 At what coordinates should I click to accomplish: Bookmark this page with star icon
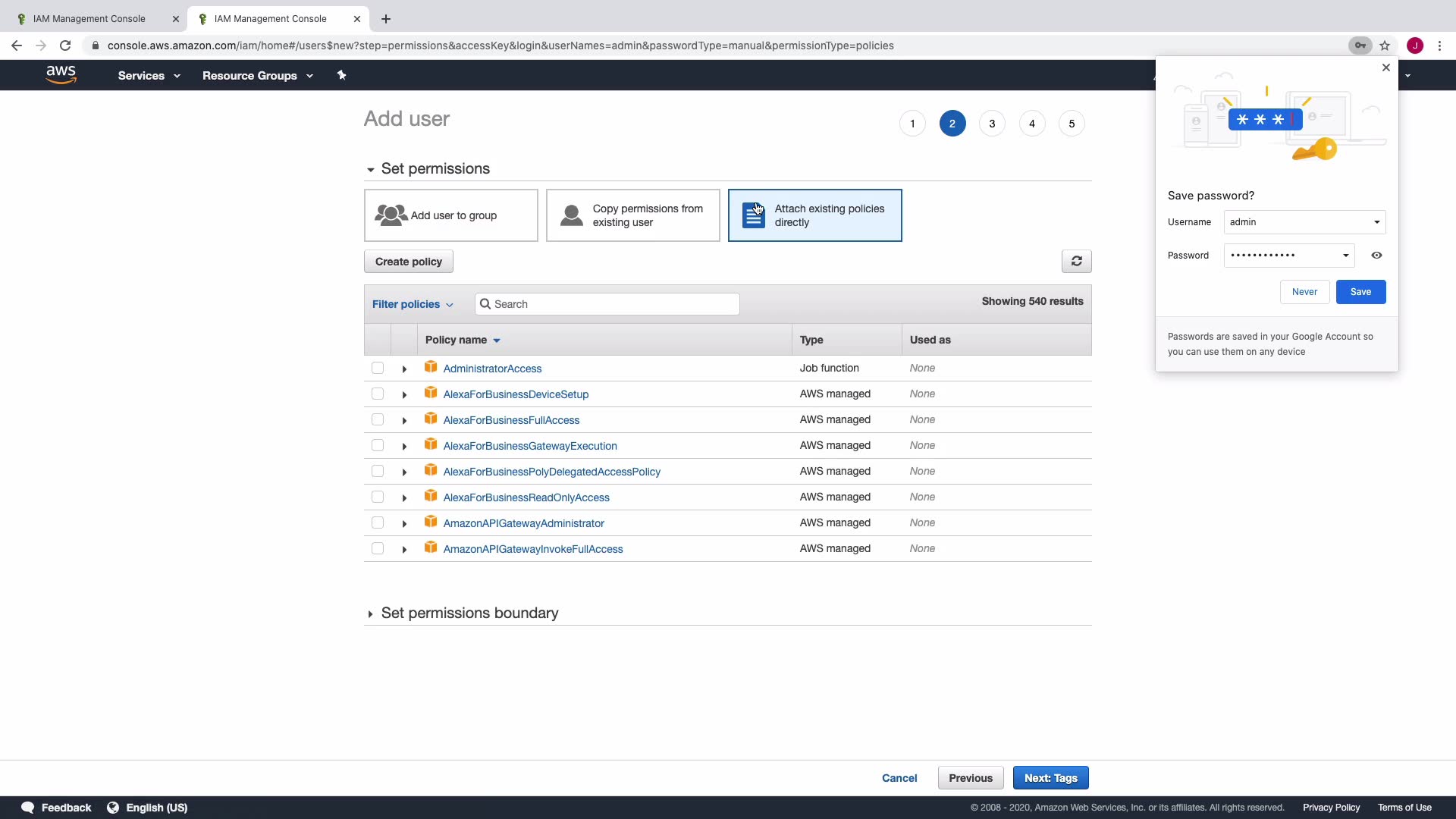pyautogui.click(x=1385, y=45)
